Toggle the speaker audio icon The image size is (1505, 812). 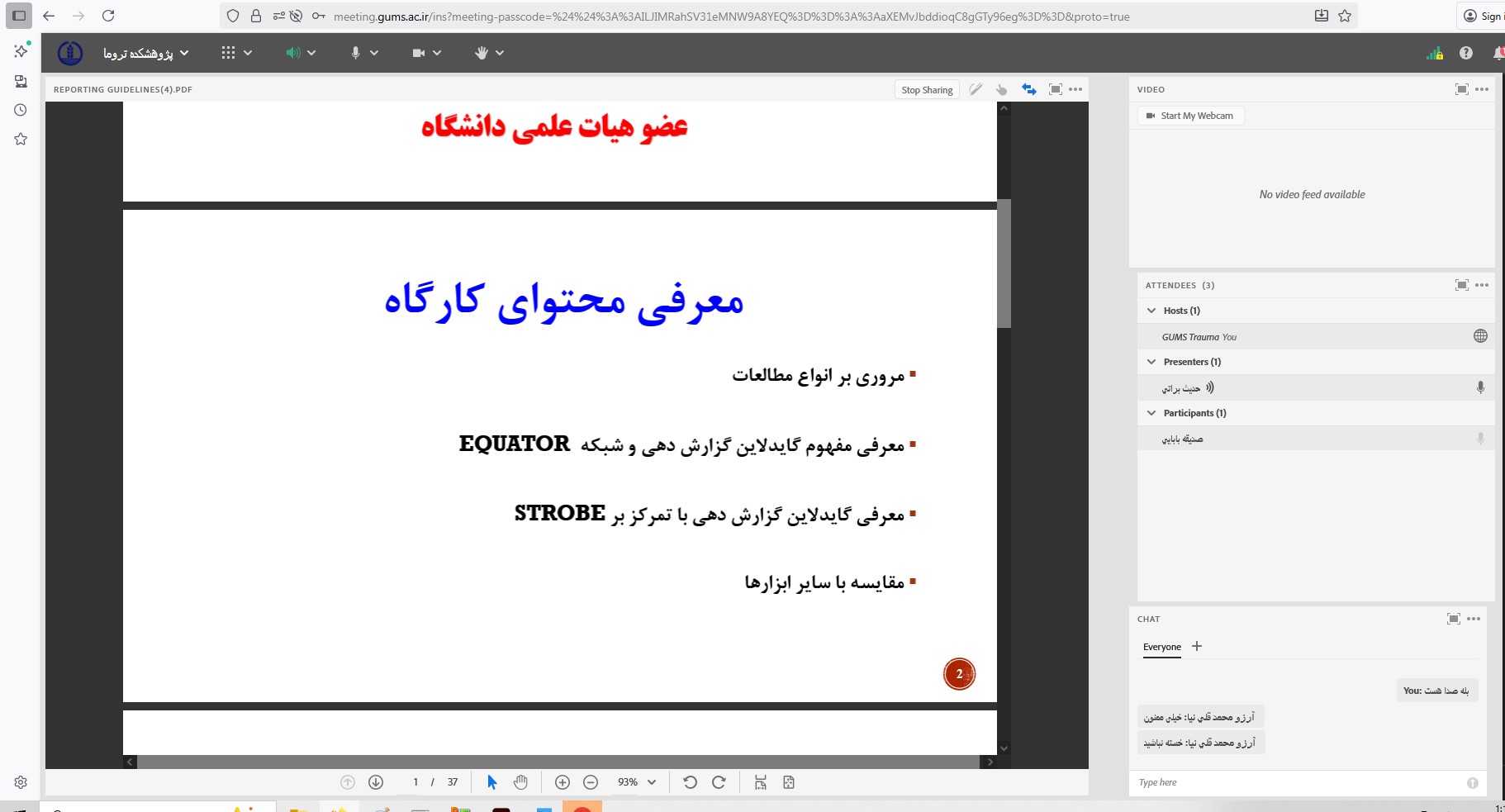[292, 53]
